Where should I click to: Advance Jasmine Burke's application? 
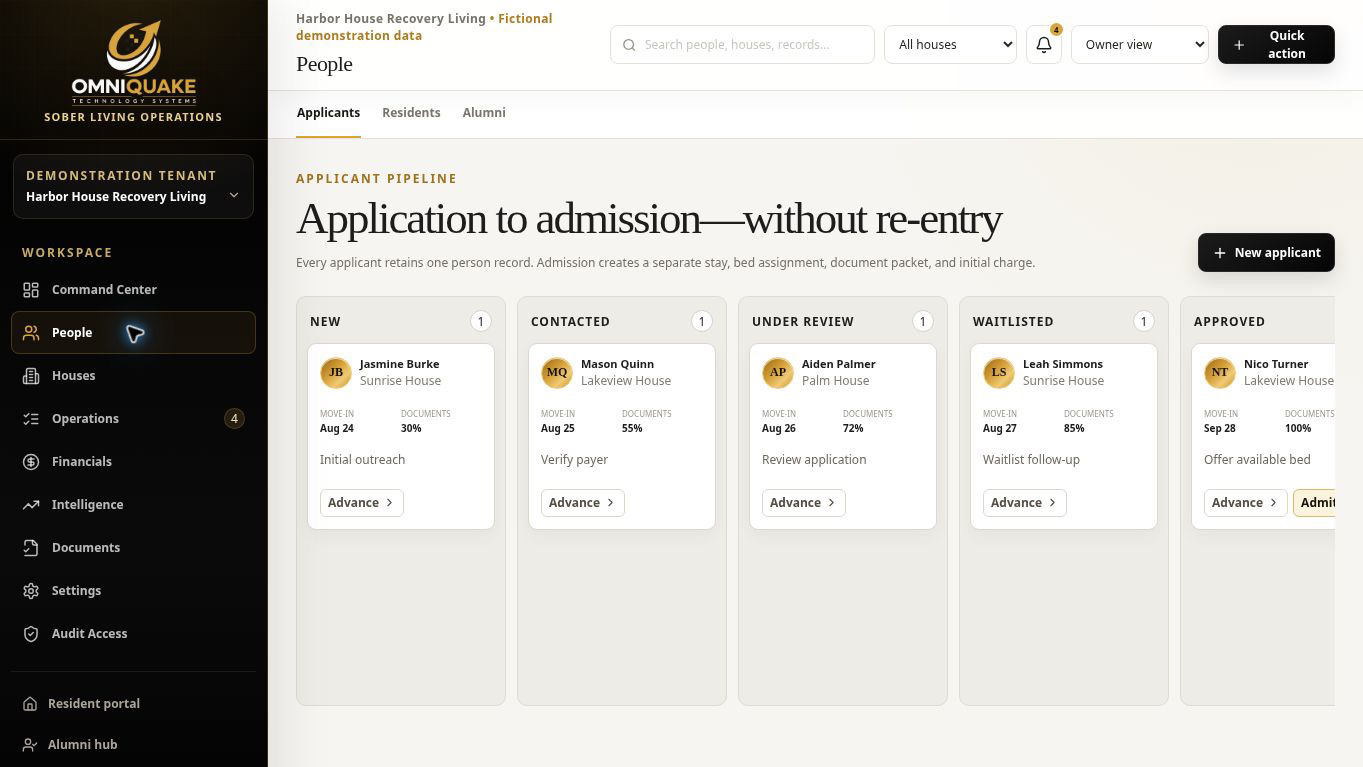(361, 502)
